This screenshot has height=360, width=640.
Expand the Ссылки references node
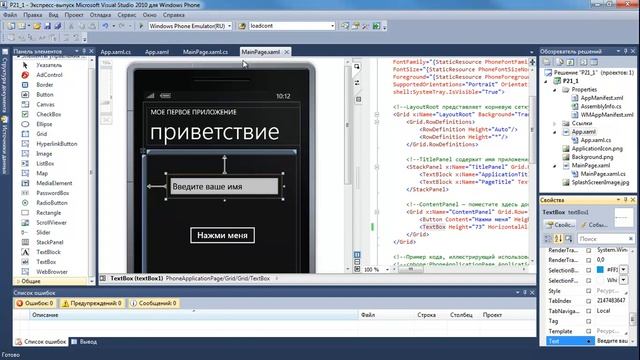555,123
